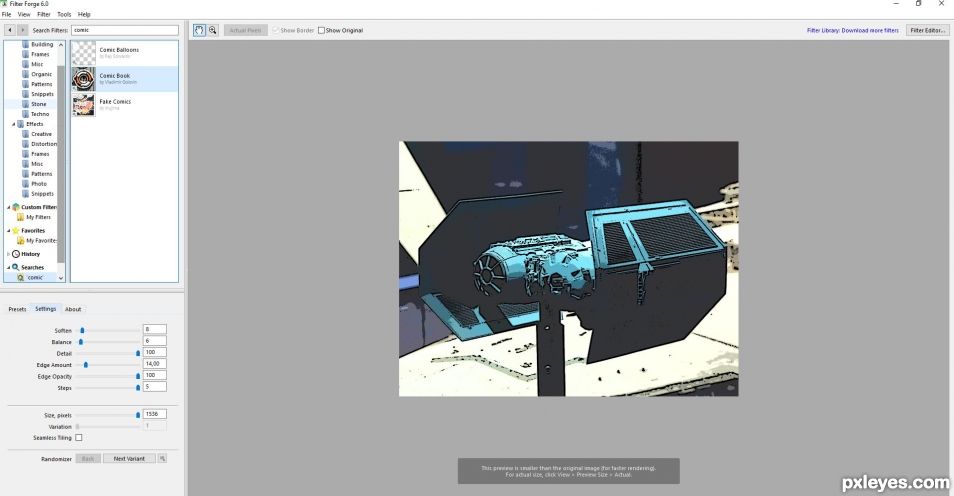Image resolution: width=954 pixels, height=496 pixels.
Task: Open randomizer settings icon beside Next Variant
Action: click(x=162, y=458)
